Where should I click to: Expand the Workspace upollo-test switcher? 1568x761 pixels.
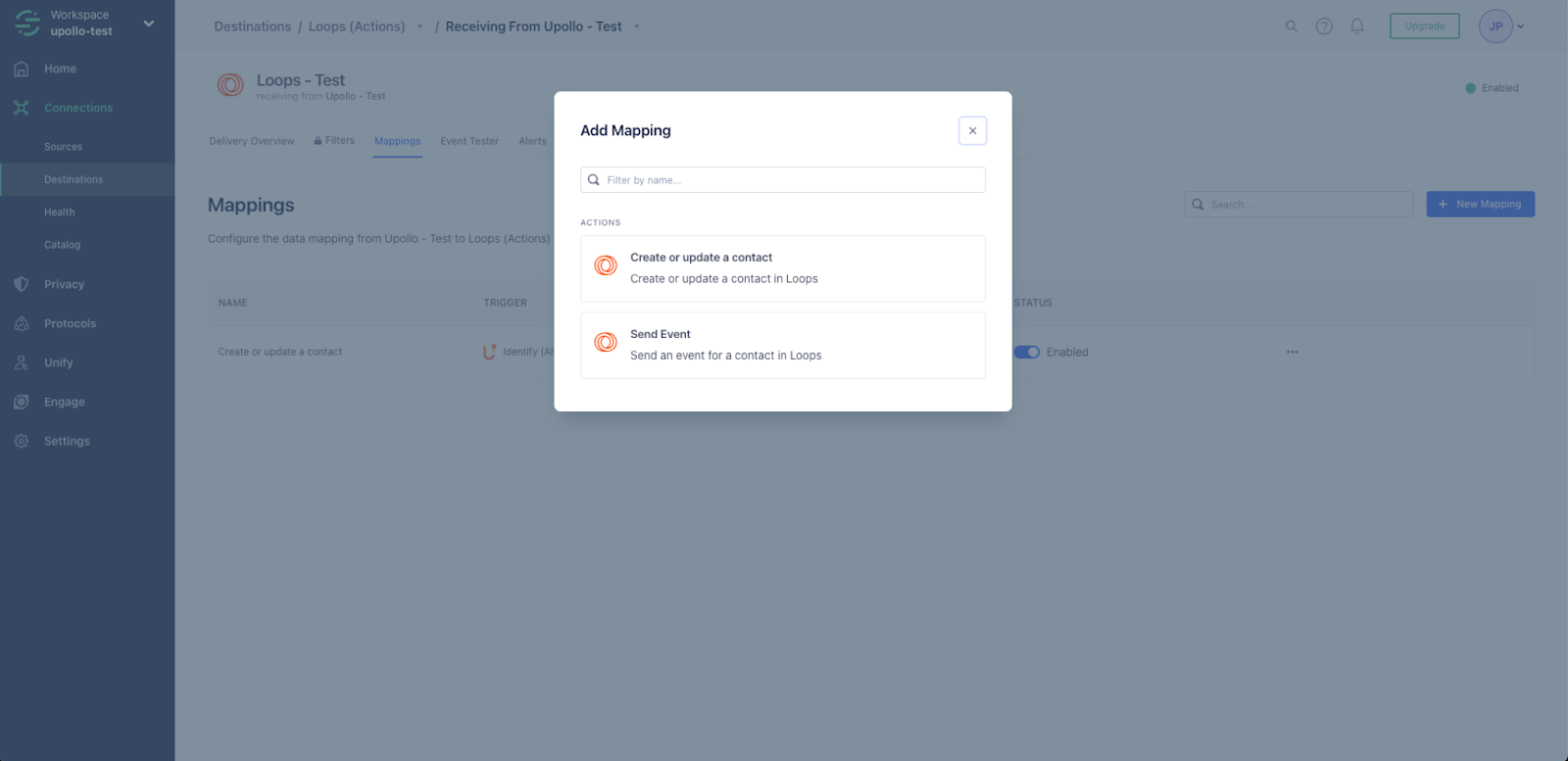click(x=149, y=24)
